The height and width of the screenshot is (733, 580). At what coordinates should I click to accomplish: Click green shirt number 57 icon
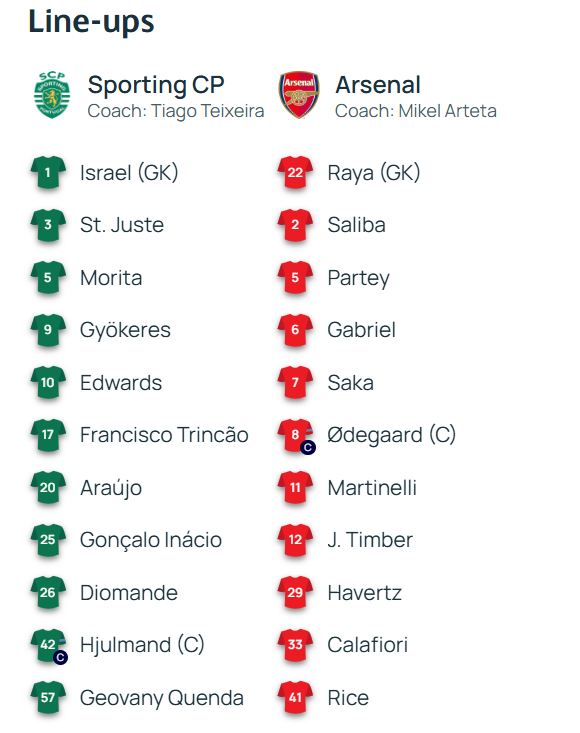tap(48, 698)
